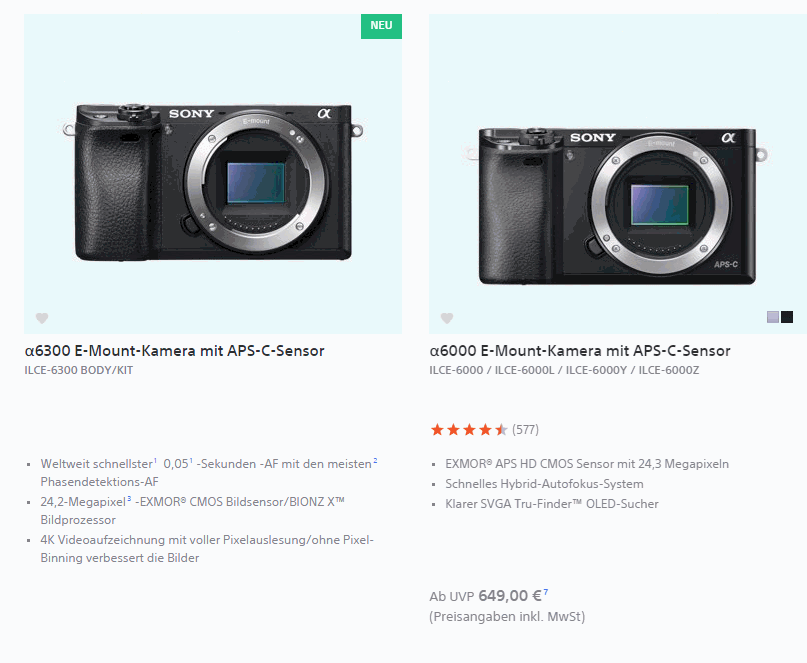Open the α6300 E-Mount-Kamera title link
Screen dimensions: 807x663
(174, 351)
